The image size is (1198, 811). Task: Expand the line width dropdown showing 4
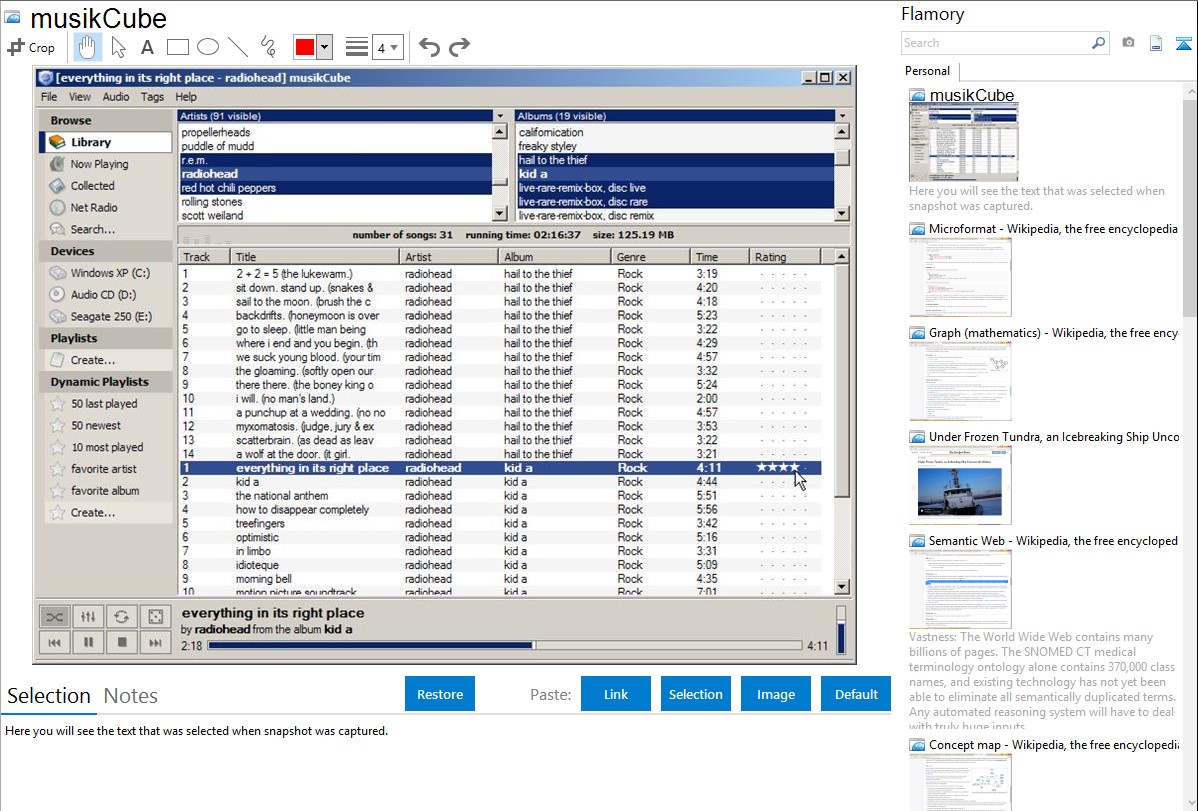(388, 47)
